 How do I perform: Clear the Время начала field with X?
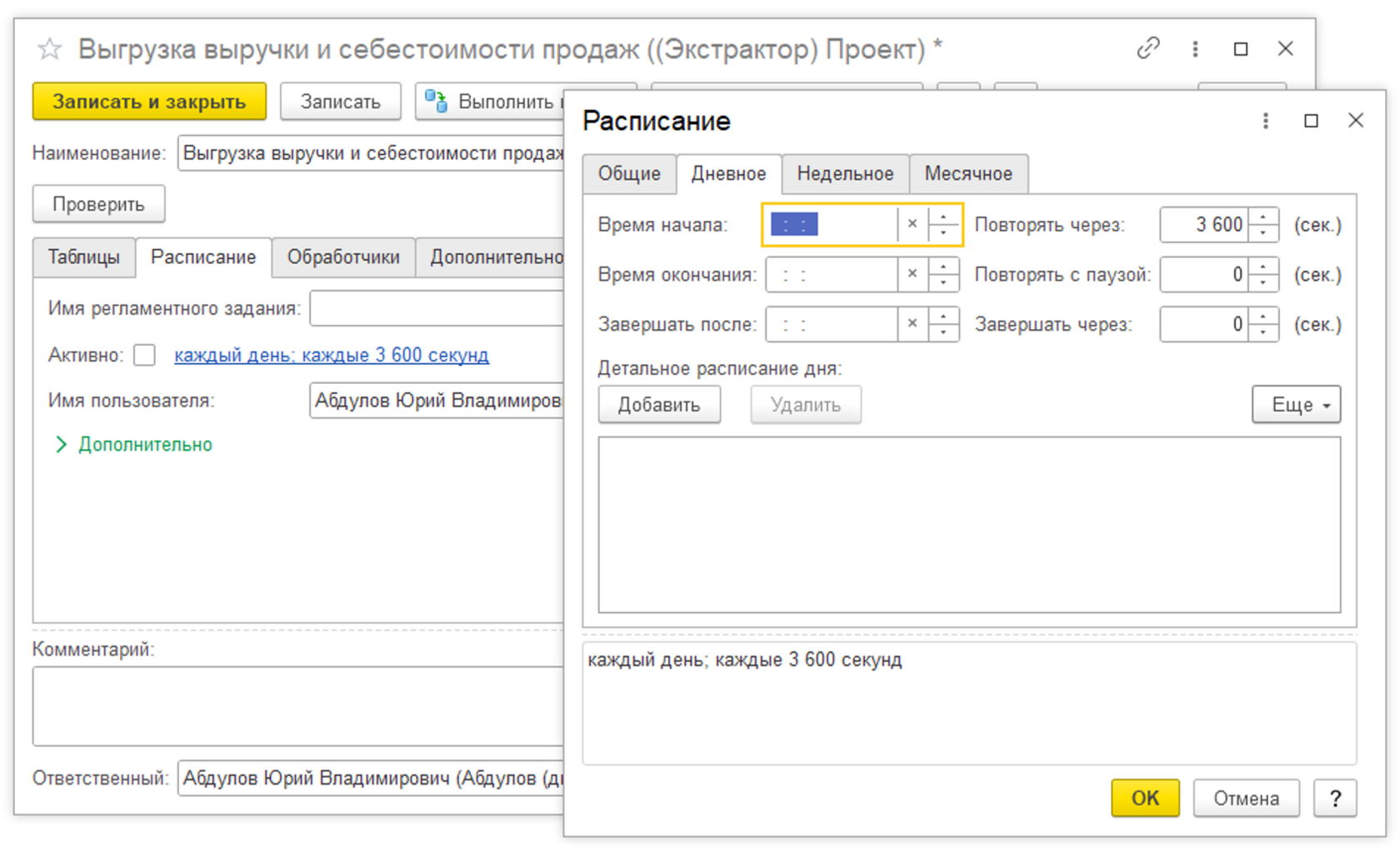coord(912,224)
